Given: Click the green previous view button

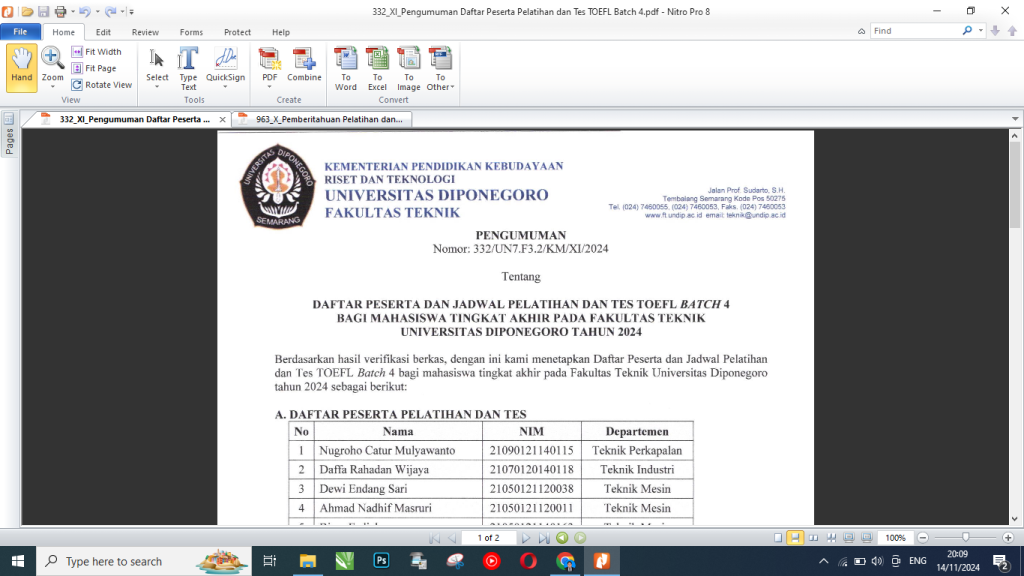Looking at the screenshot, I should [562, 538].
